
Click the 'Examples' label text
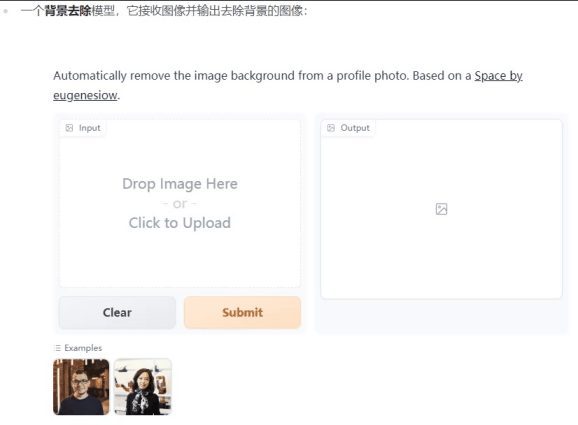(x=83, y=348)
